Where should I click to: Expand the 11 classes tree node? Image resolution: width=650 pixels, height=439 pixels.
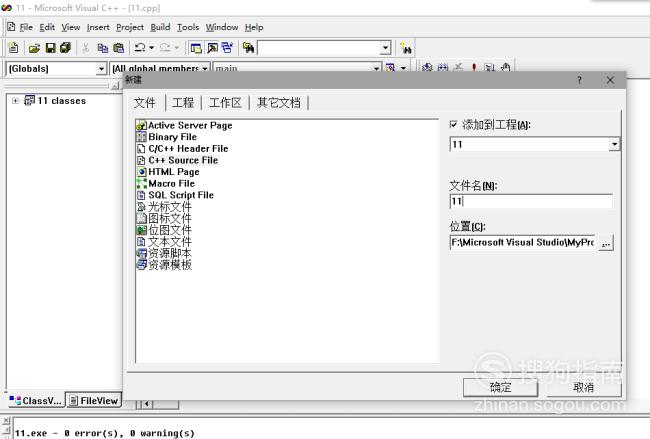[x=15, y=101]
